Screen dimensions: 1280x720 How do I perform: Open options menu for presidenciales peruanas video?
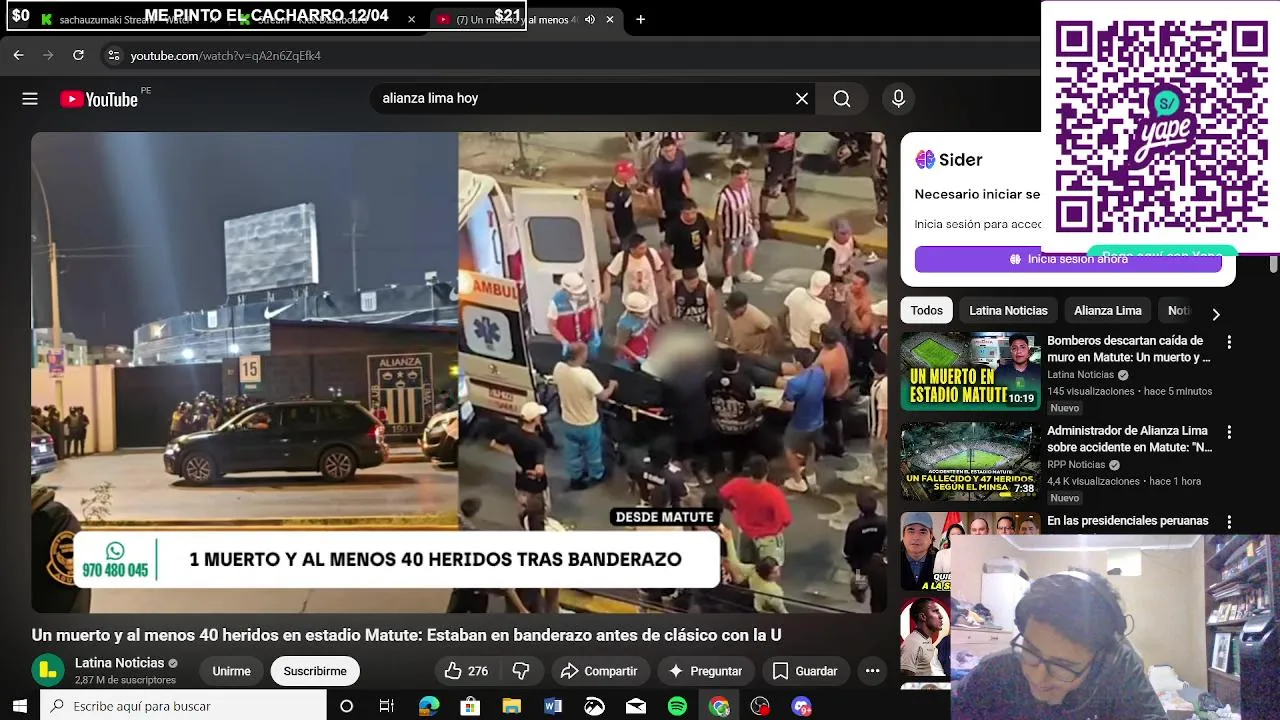pos(1229,522)
